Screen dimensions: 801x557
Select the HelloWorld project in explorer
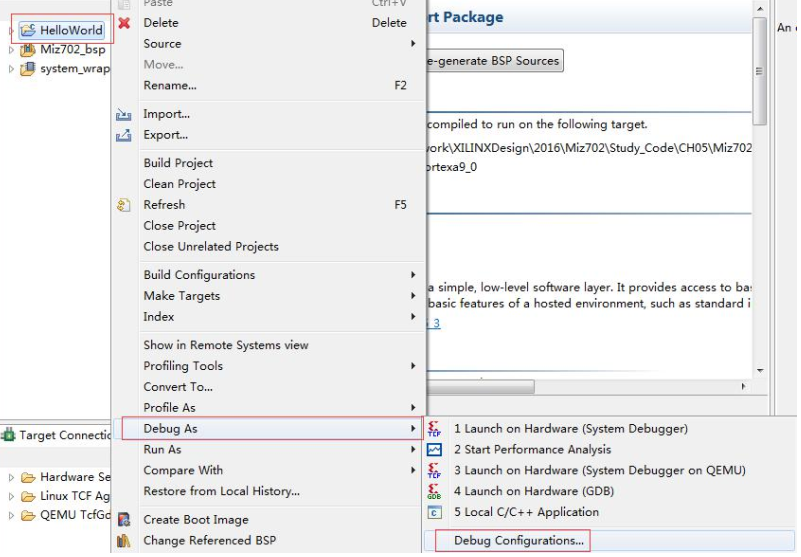(x=71, y=31)
